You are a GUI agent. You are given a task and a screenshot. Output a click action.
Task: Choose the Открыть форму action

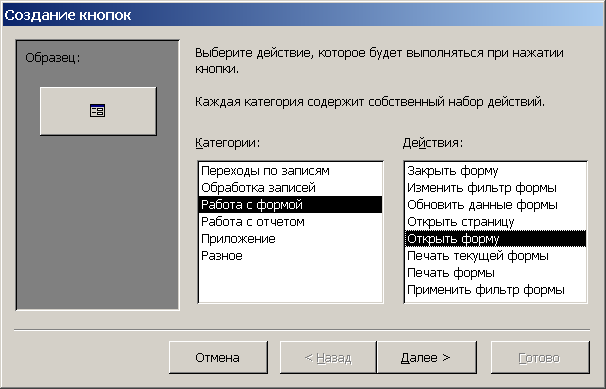point(495,238)
